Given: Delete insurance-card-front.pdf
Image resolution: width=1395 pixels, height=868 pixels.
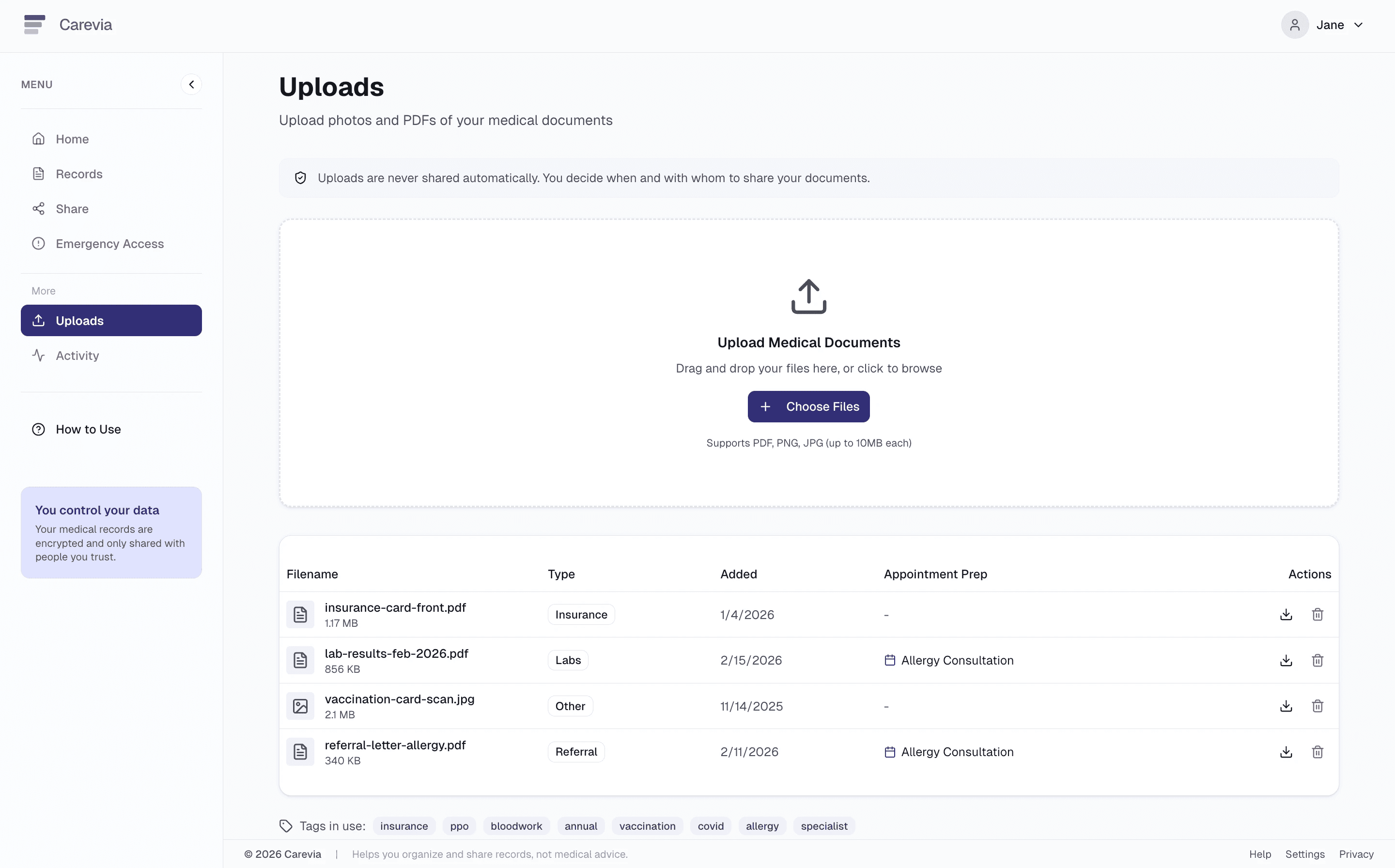Looking at the screenshot, I should 1317,614.
